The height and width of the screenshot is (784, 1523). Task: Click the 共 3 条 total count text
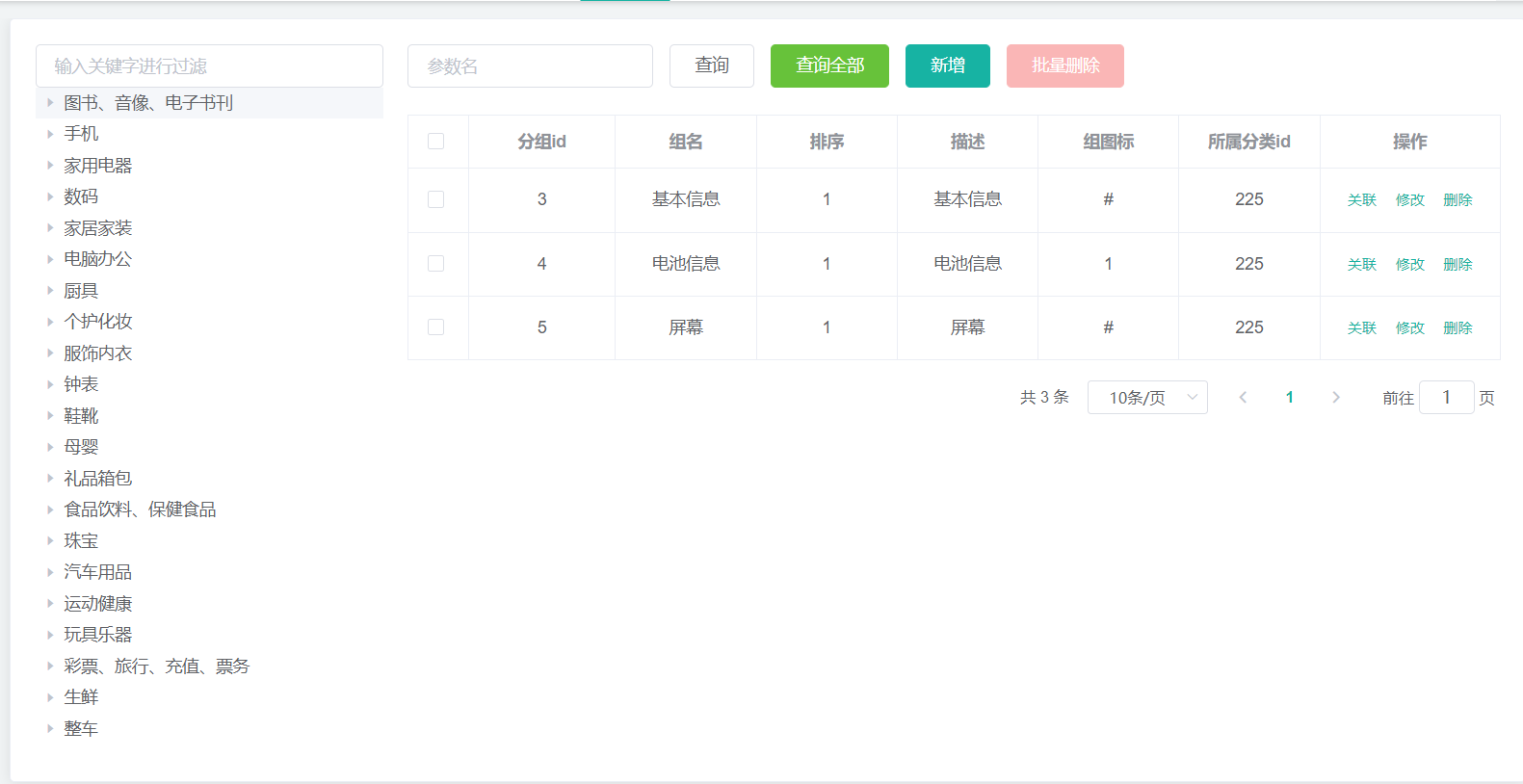(x=1044, y=397)
